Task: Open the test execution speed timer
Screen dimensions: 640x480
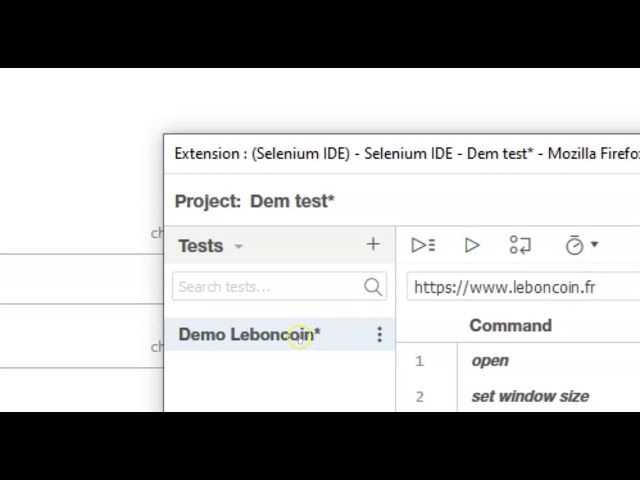Action: coord(574,245)
